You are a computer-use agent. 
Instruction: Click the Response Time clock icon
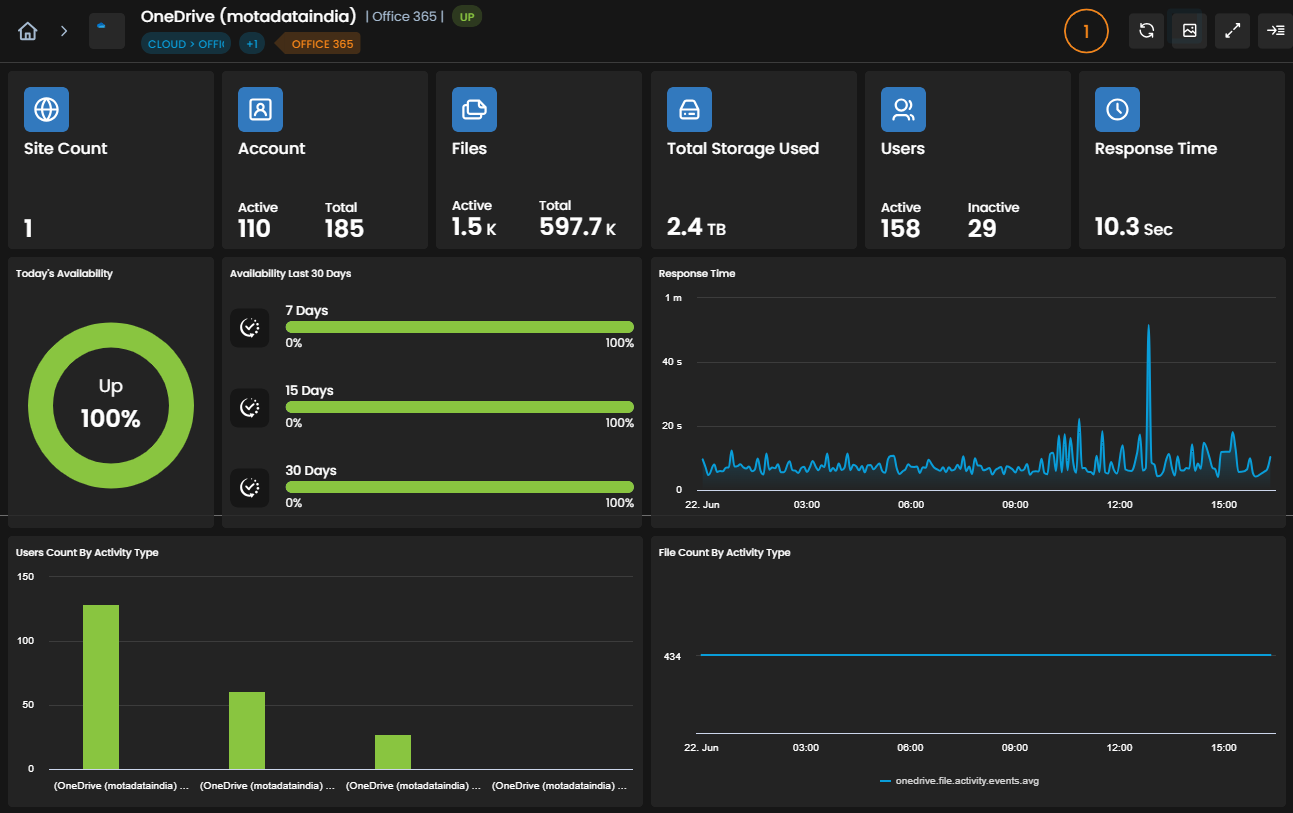pos(1117,110)
